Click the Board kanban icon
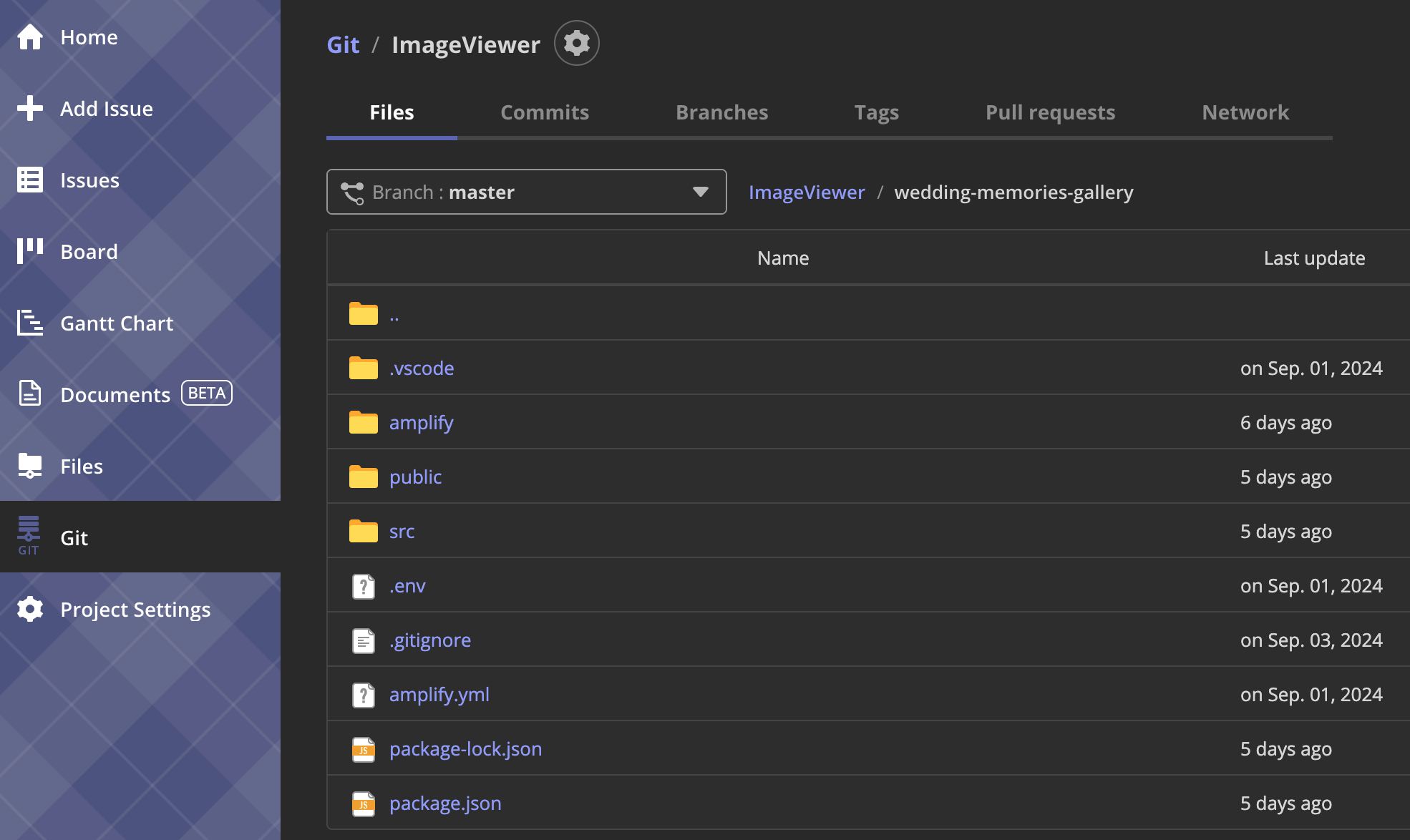Image resolution: width=1410 pixels, height=840 pixels. (x=30, y=251)
